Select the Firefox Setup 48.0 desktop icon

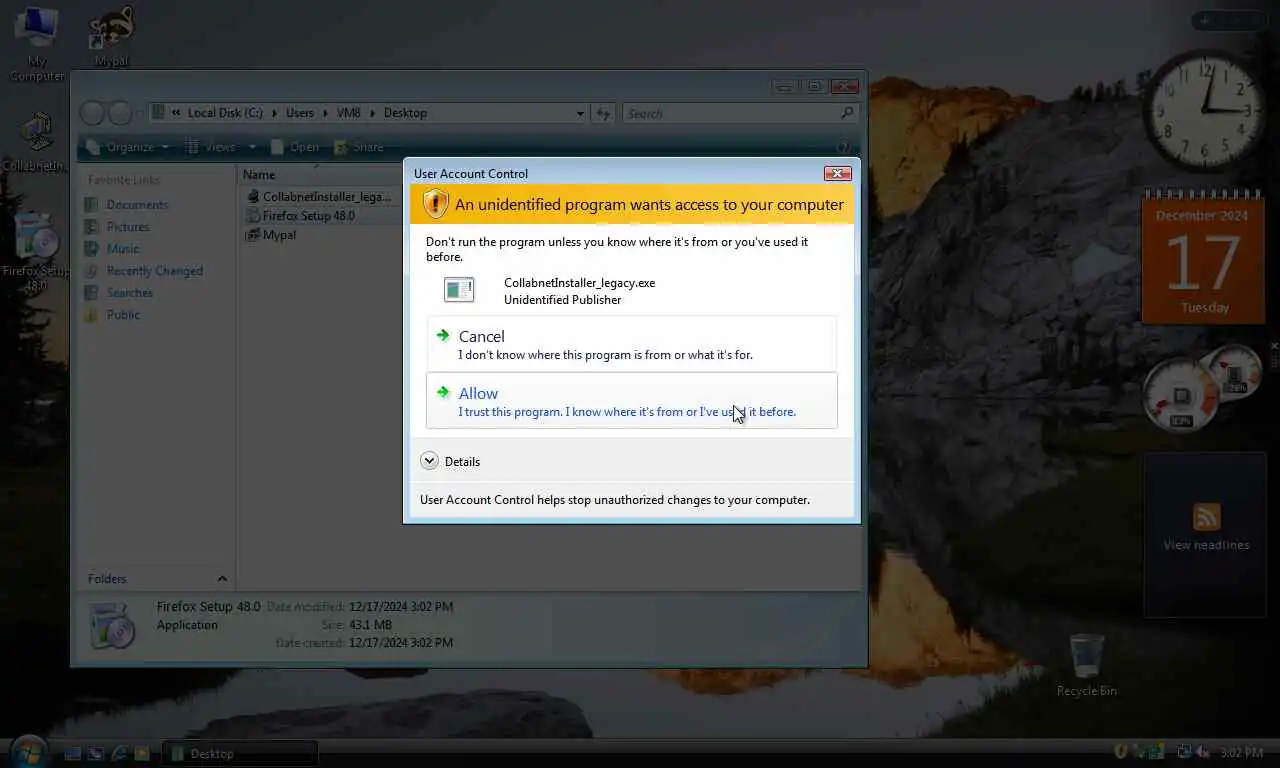[x=36, y=252]
